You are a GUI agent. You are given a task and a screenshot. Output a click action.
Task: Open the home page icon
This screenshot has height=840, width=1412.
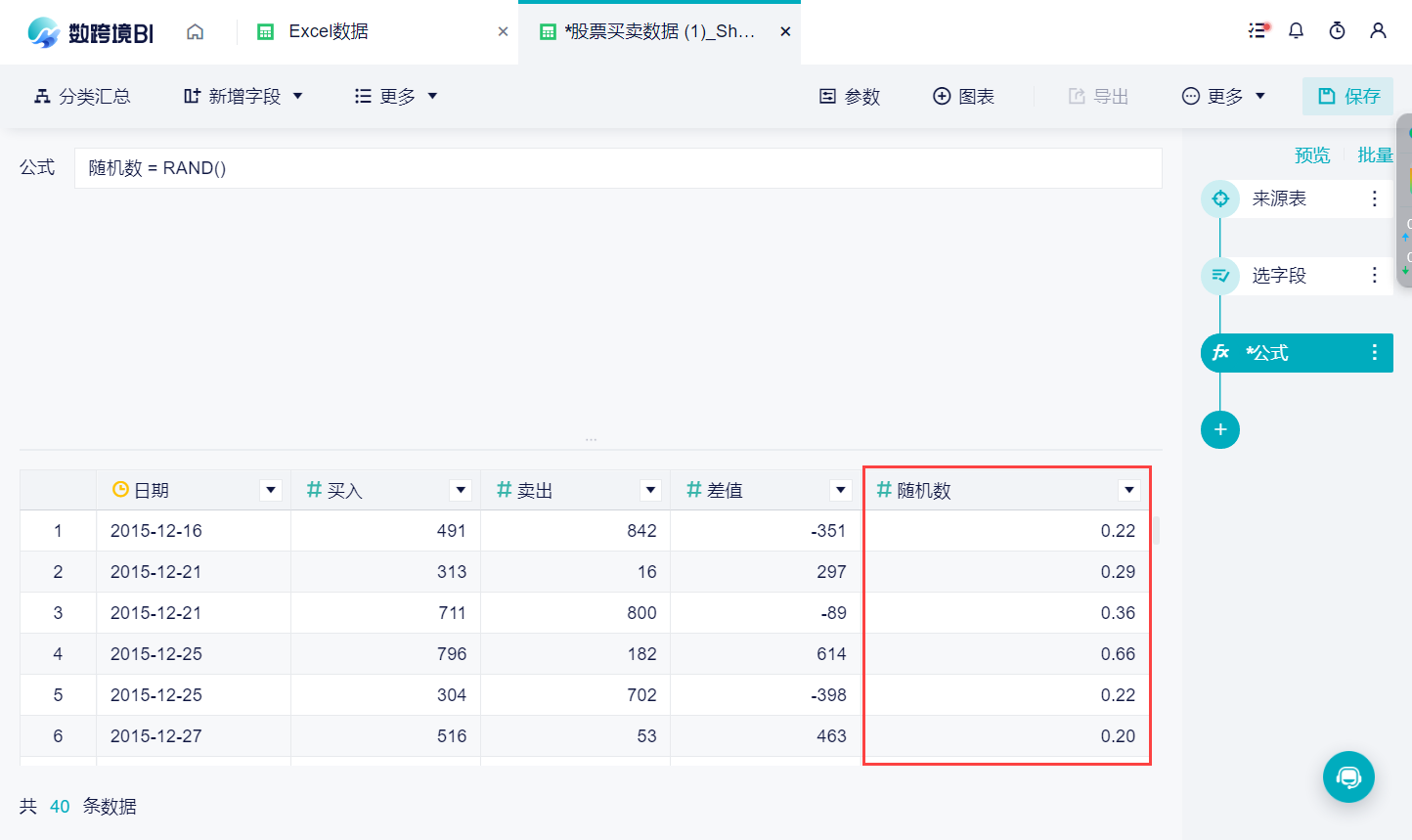(x=196, y=31)
